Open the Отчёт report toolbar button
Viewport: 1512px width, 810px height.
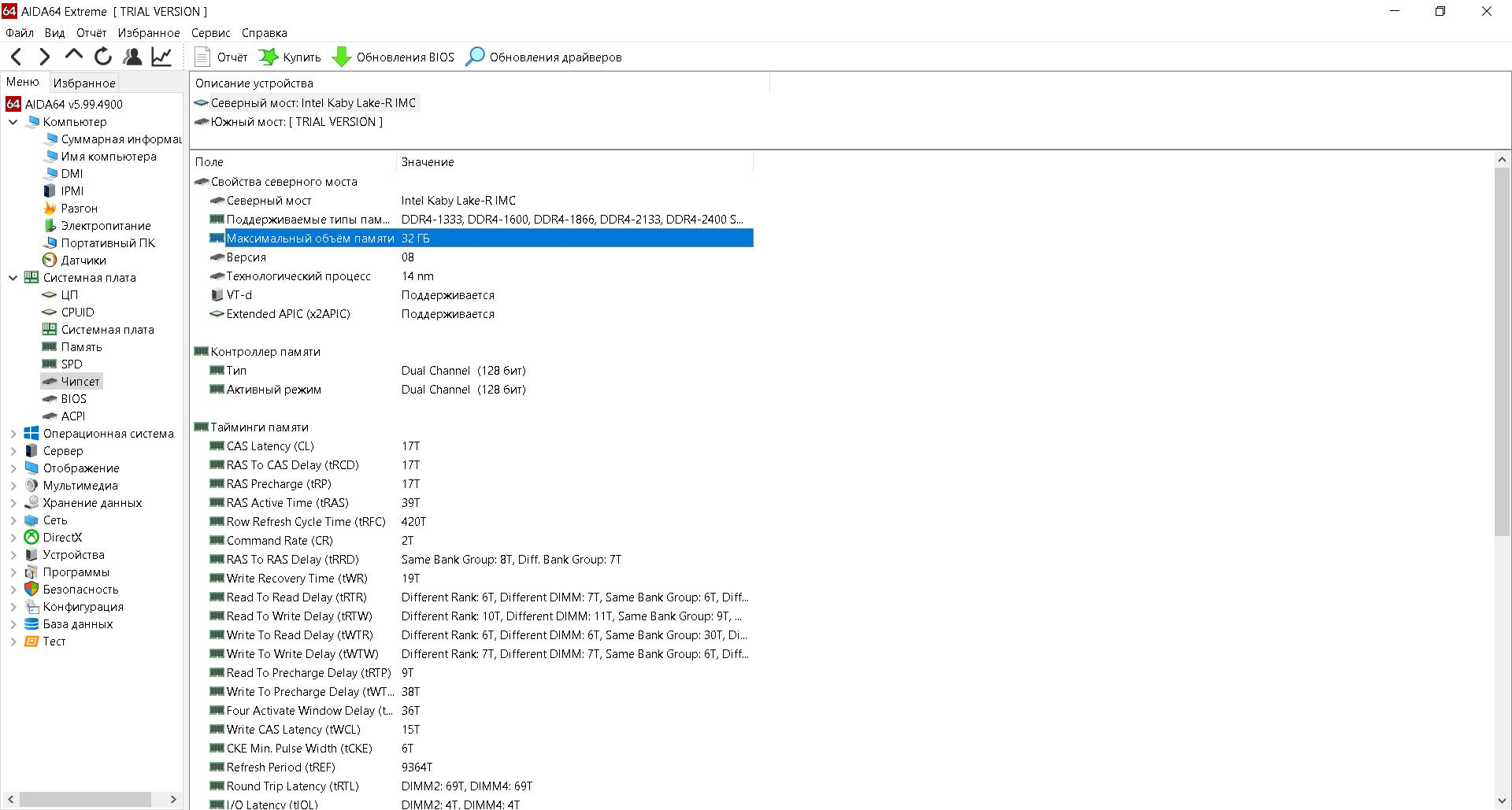[220, 57]
